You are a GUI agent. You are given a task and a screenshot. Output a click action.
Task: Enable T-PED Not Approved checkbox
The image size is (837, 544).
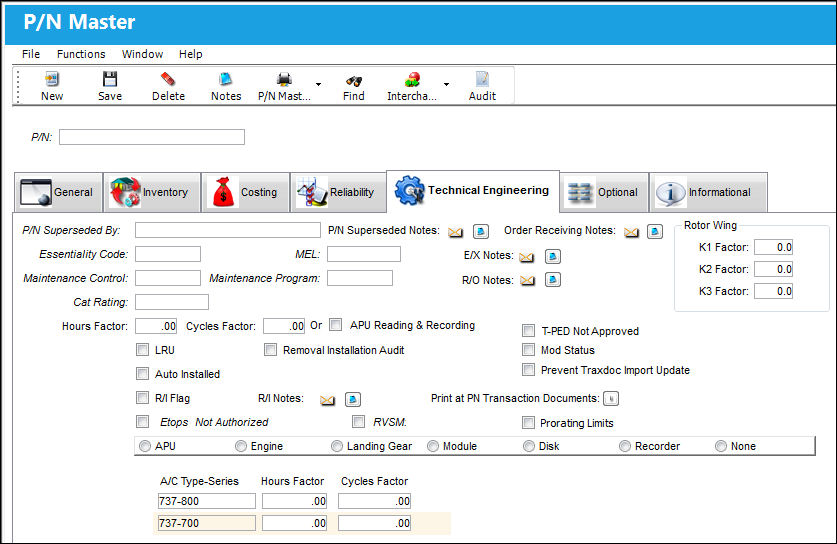(528, 330)
